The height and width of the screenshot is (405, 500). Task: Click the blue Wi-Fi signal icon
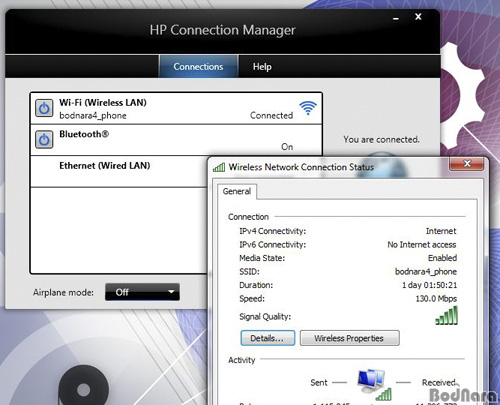[308, 108]
